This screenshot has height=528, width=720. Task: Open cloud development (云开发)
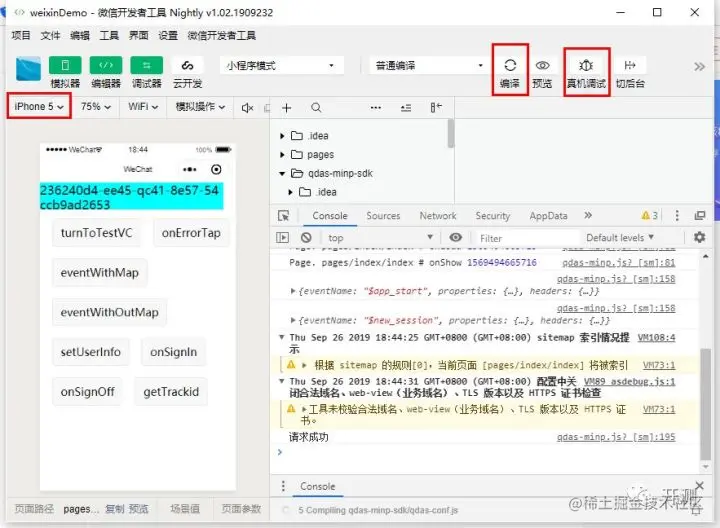187,65
